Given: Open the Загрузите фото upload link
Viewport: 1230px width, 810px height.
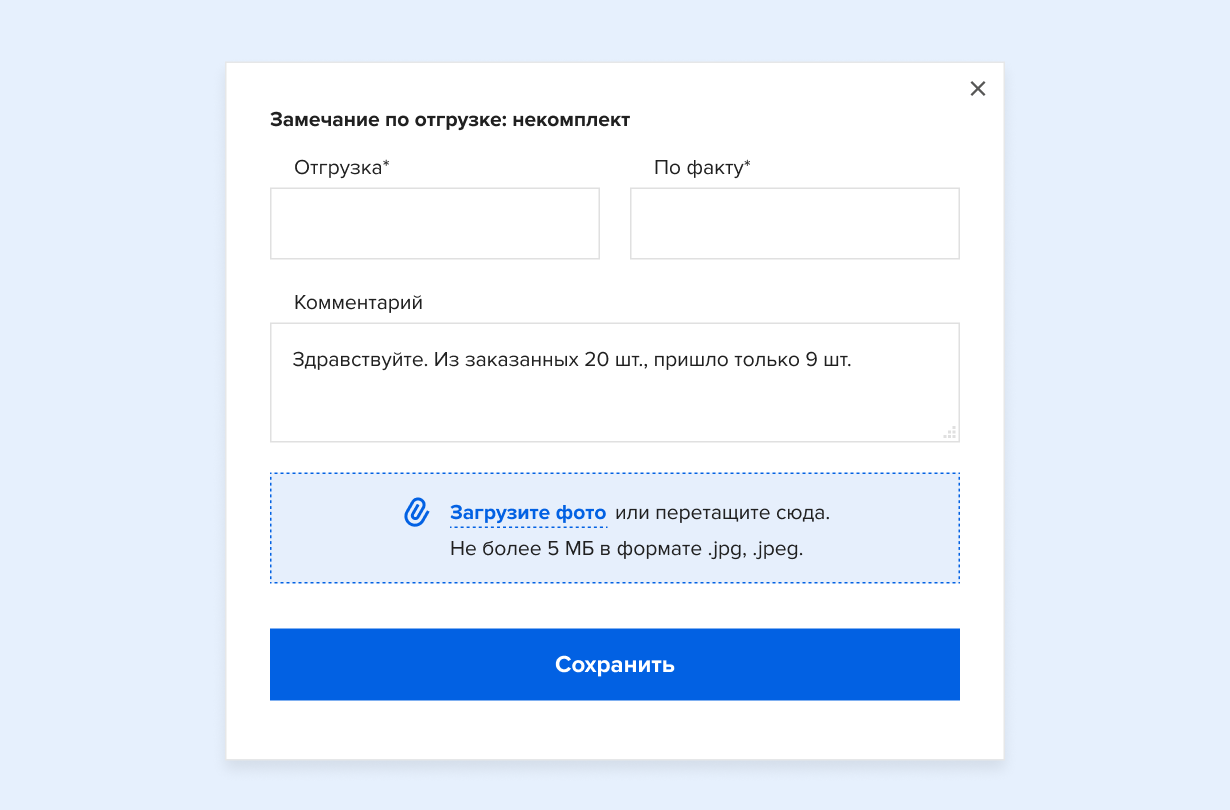Looking at the screenshot, I should (528, 513).
